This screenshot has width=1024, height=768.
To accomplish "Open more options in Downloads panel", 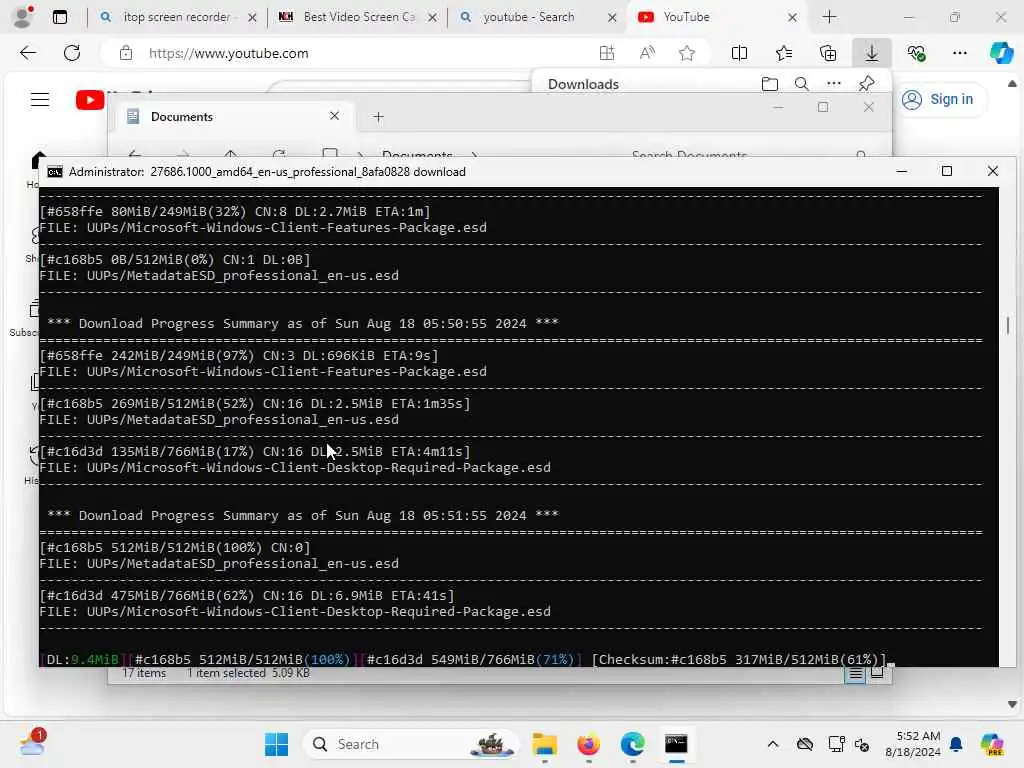I will (x=833, y=84).
